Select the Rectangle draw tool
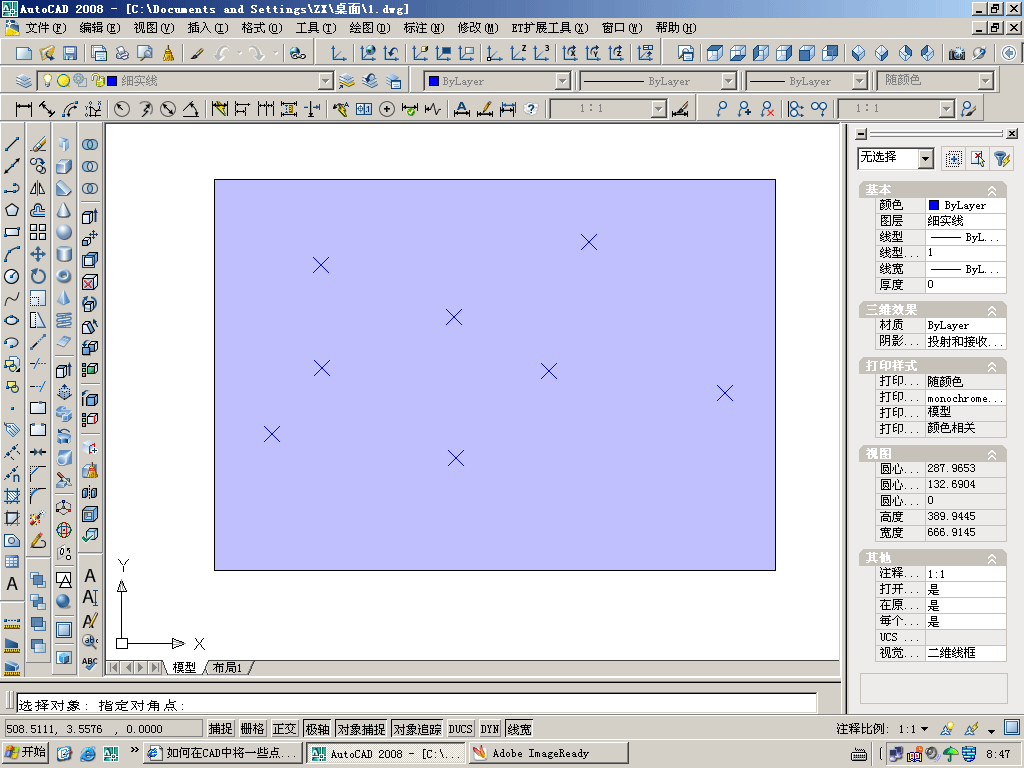The height and width of the screenshot is (768, 1024). tap(12, 232)
